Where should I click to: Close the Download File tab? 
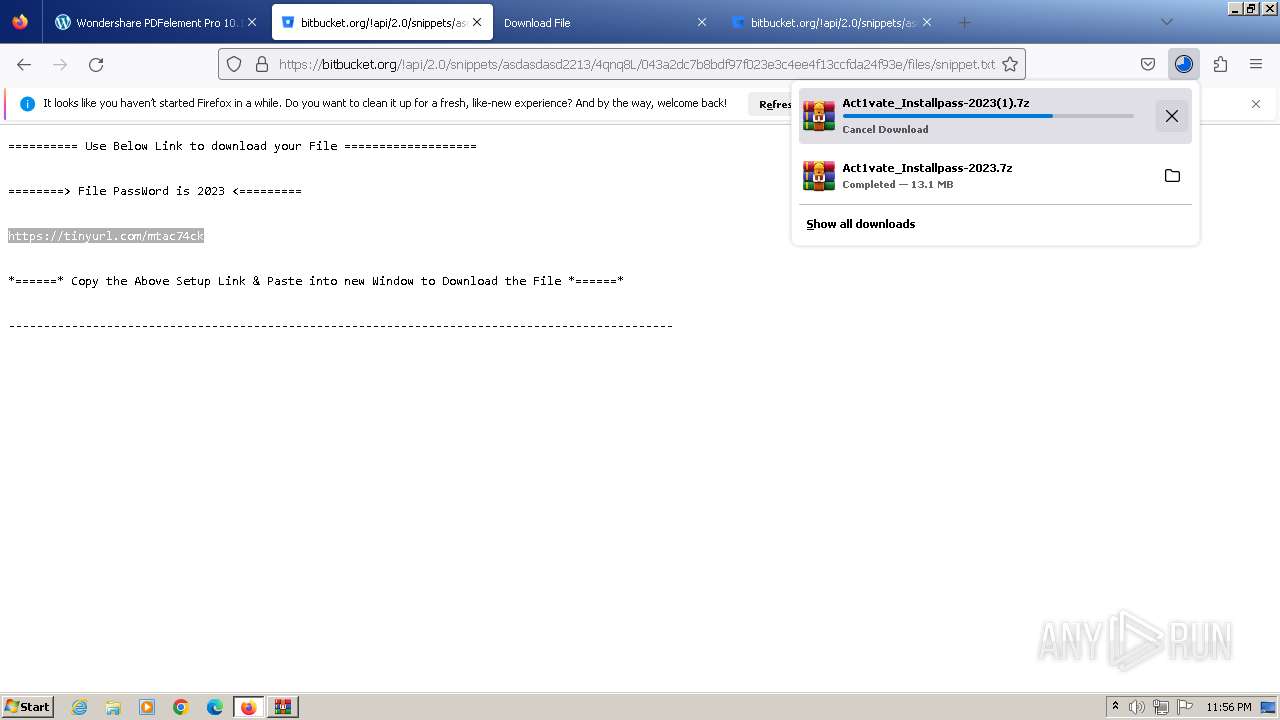click(x=702, y=22)
